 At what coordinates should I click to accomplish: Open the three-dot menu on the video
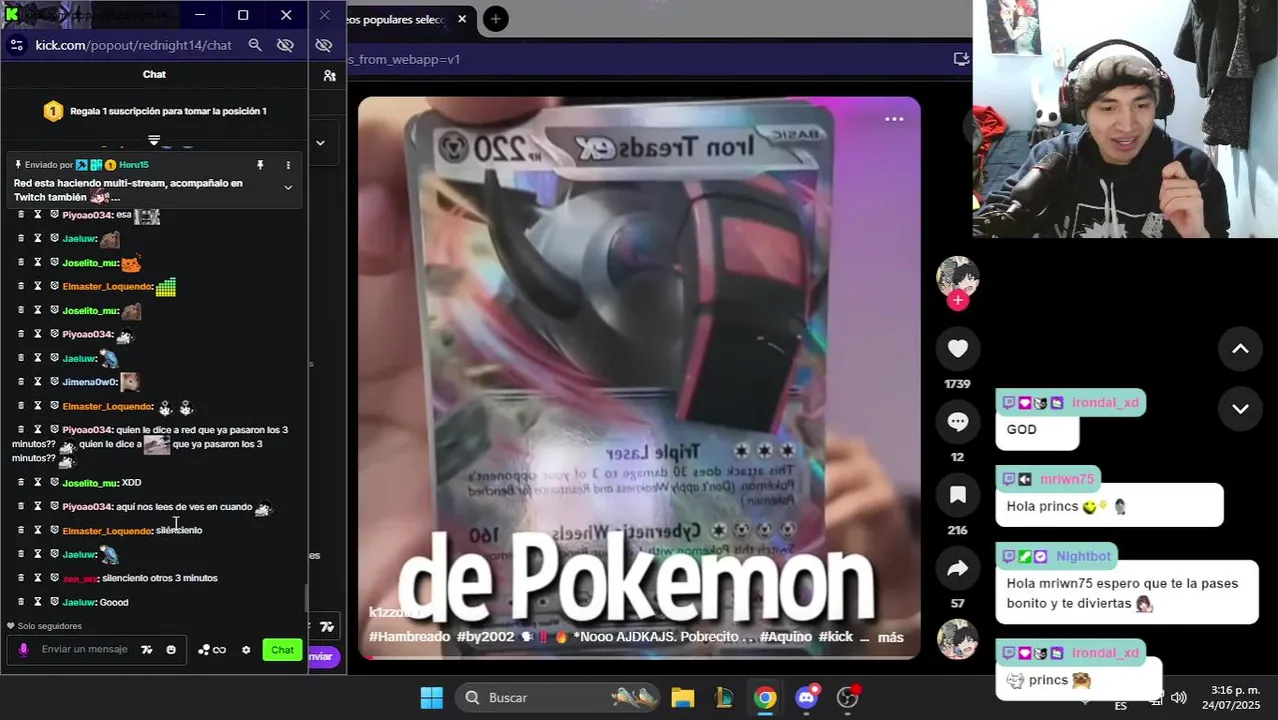pos(894,119)
